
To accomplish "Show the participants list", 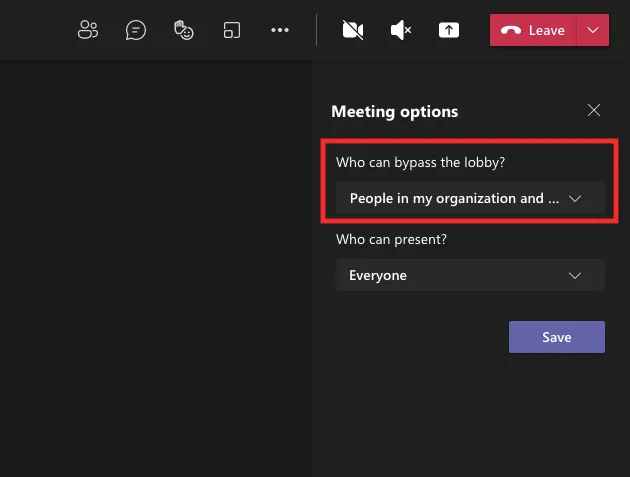I will click(x=88, y=30).
